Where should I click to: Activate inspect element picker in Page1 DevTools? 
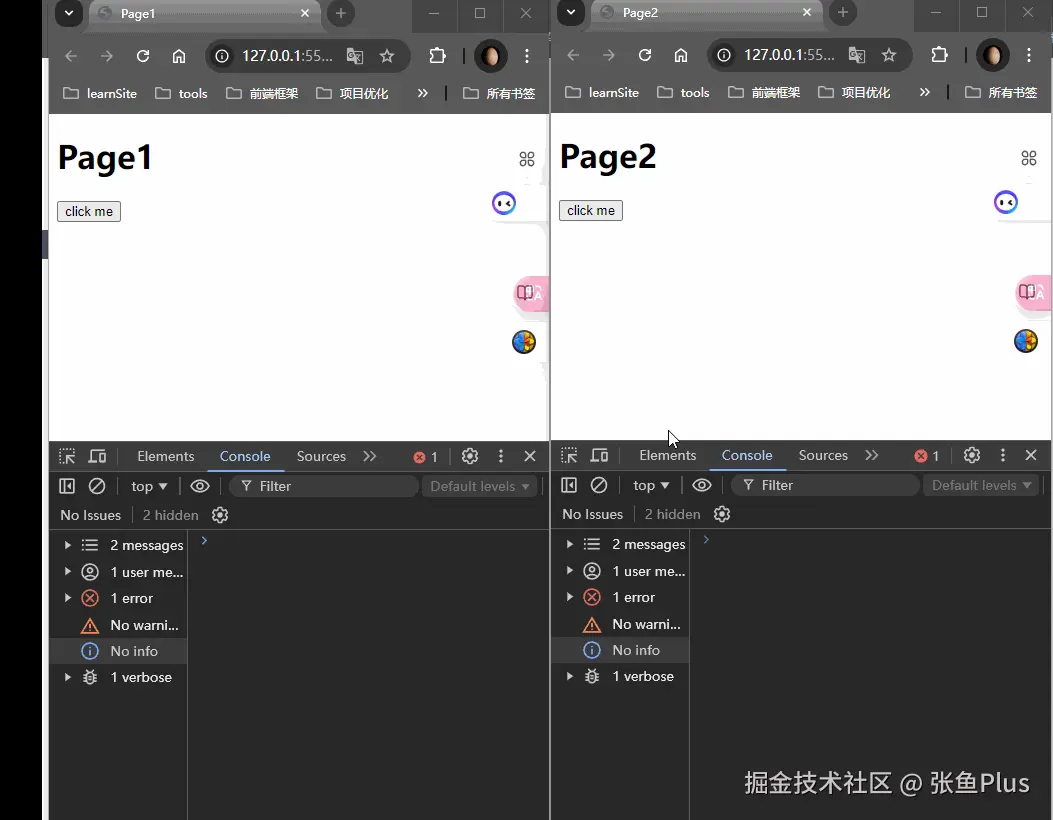[67, 457]
